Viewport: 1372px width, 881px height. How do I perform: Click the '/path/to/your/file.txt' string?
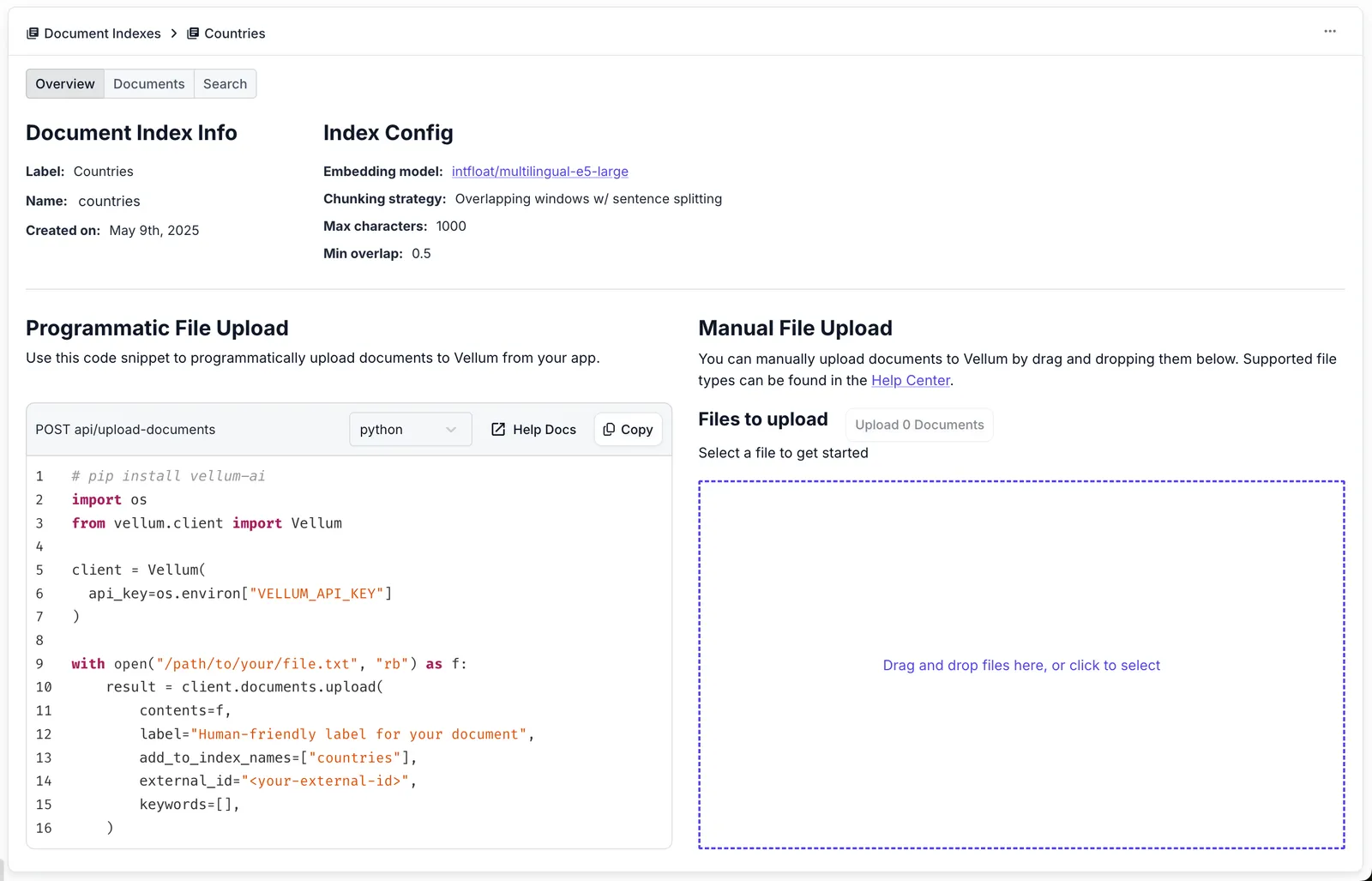257,663
